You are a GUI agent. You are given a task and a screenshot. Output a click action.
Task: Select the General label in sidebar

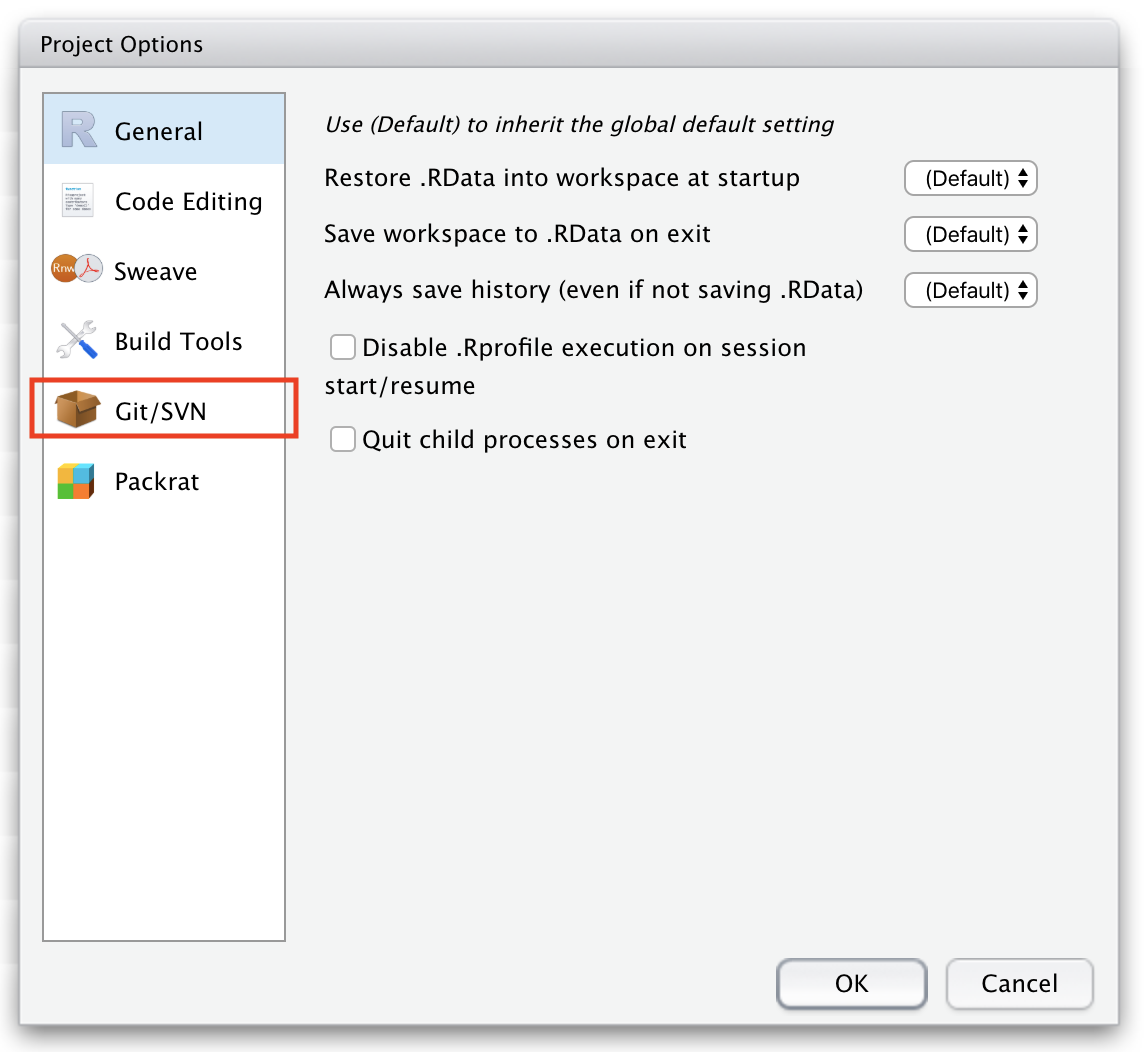158,131
